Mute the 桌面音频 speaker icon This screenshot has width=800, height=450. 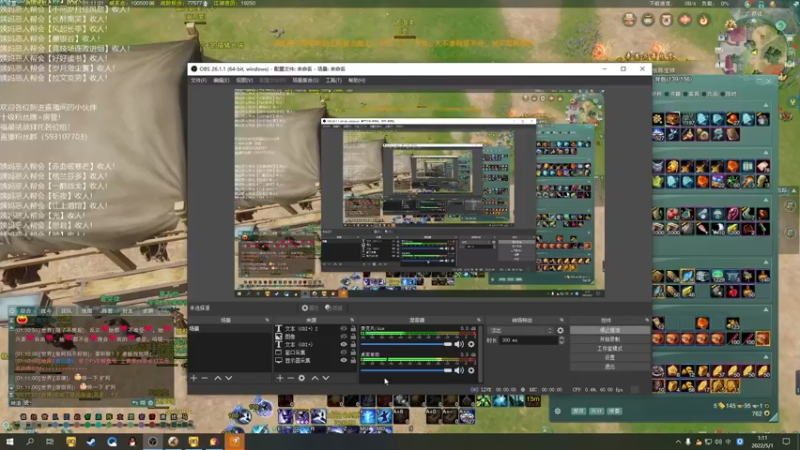[459, 370]
